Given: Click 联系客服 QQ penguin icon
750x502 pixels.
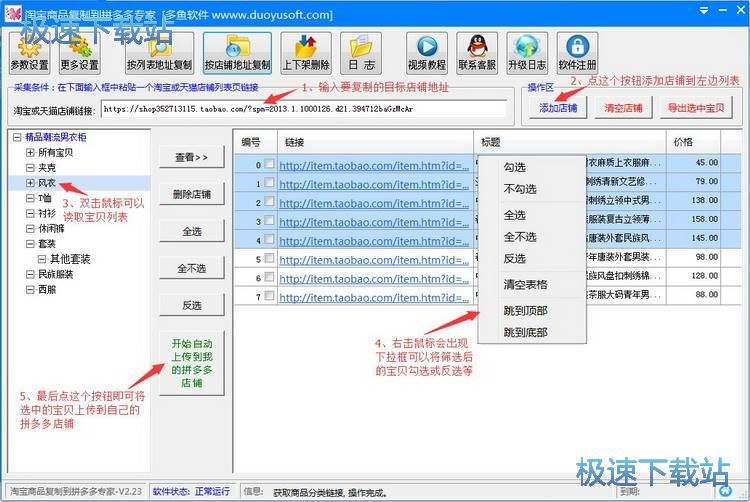Looking at the screenshot, I should click(x=477, y=53).
